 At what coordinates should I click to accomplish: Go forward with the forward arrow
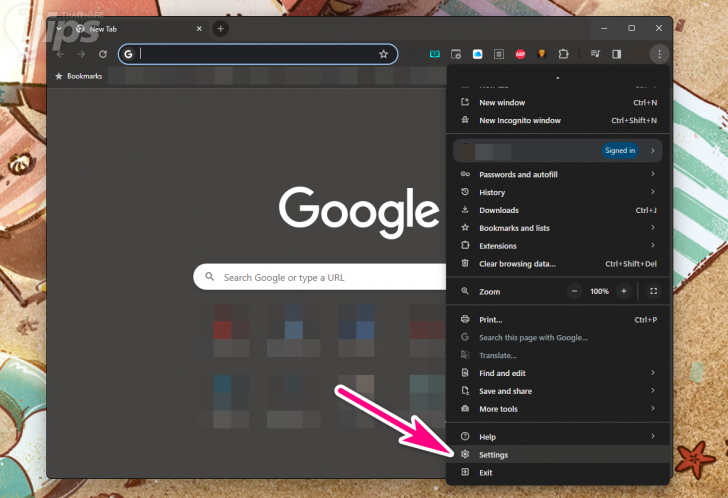click(x=82, y=54)
